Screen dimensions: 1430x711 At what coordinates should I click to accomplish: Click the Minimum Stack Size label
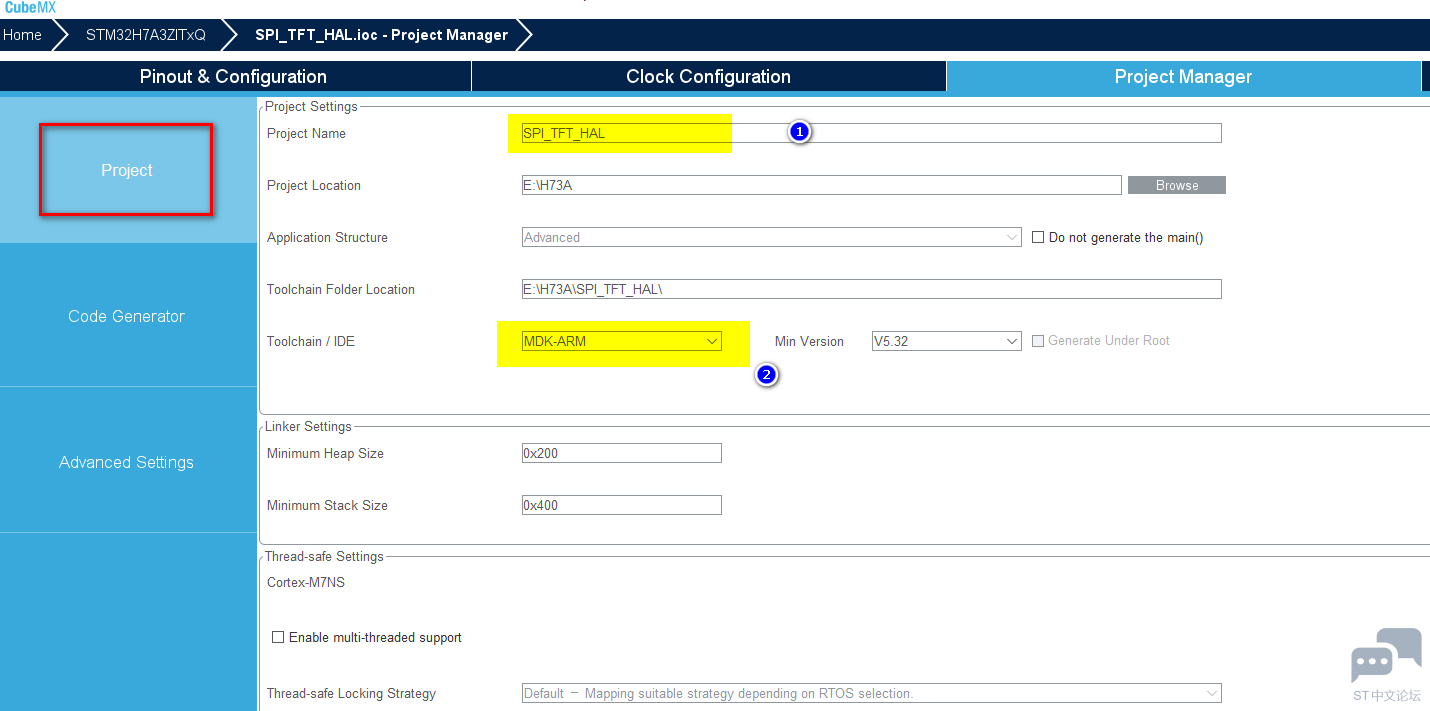pos(327,505)
